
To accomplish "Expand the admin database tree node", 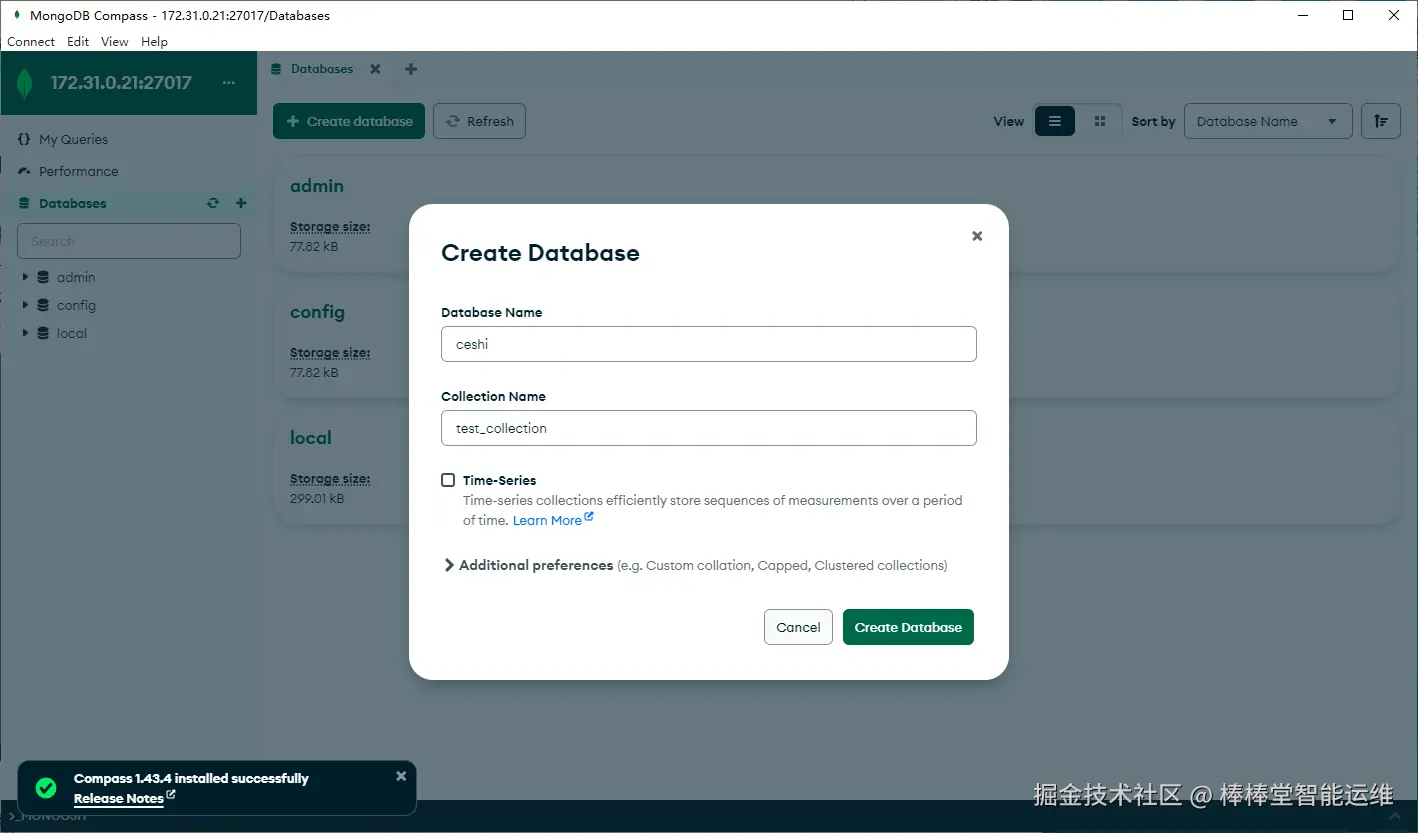I will 25,277.
